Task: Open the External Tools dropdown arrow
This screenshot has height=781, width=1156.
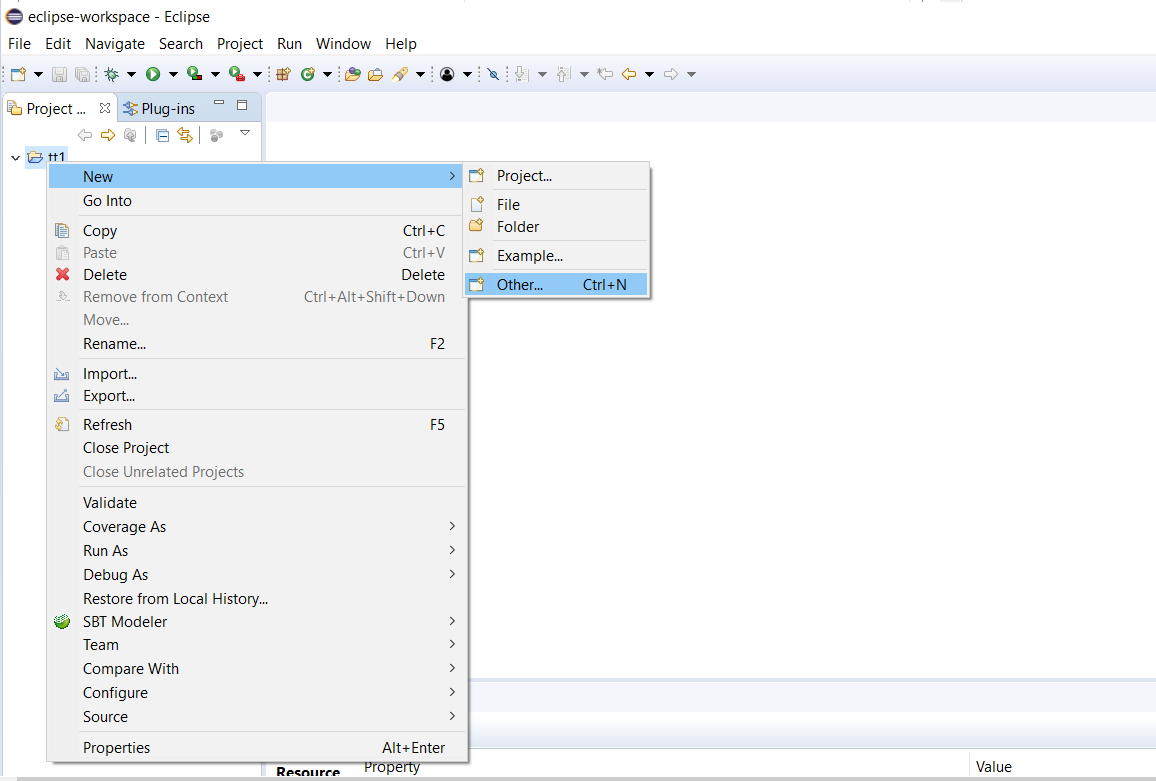Action: click(257, 74)
